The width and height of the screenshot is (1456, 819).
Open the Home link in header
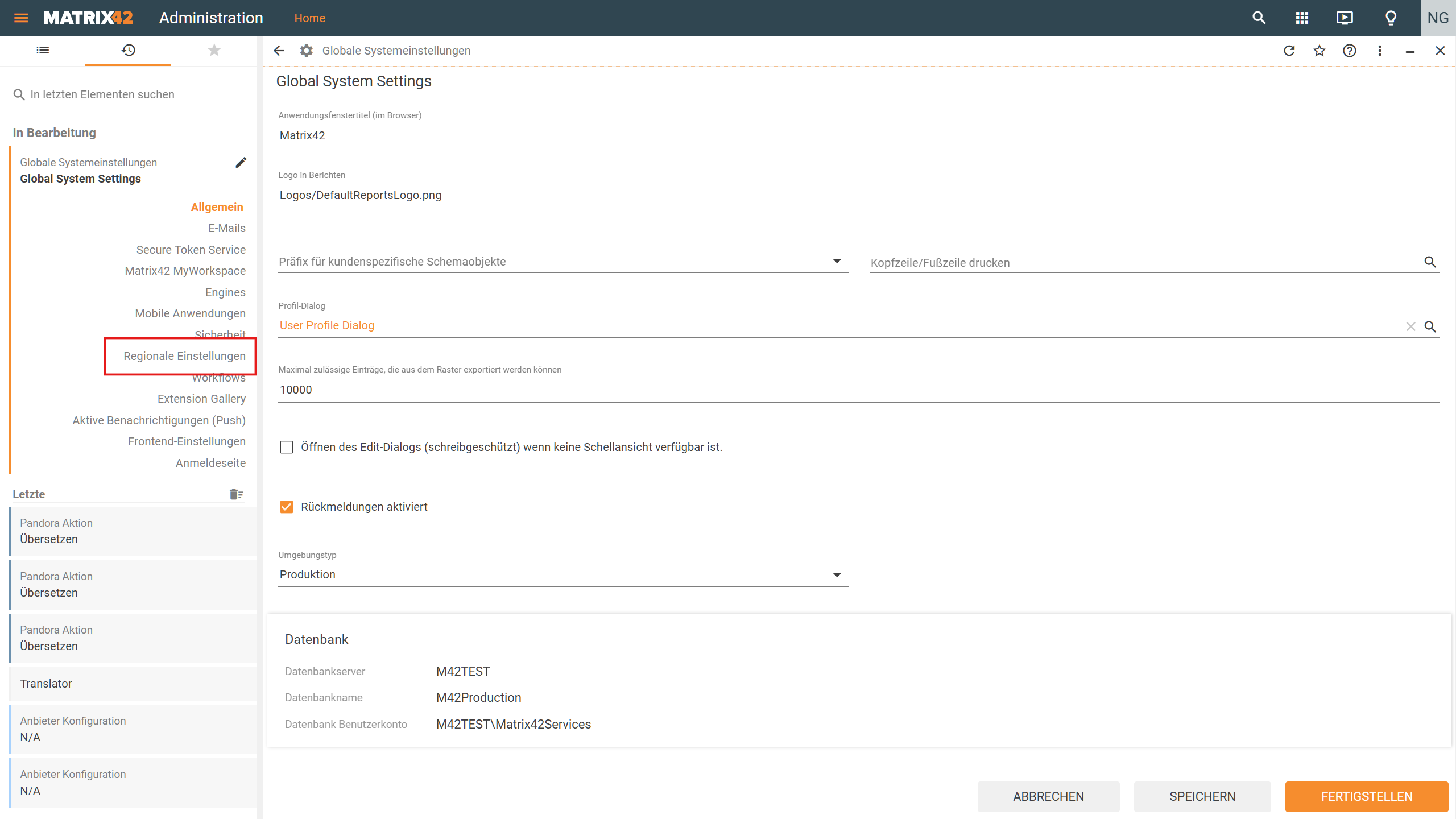309,18
